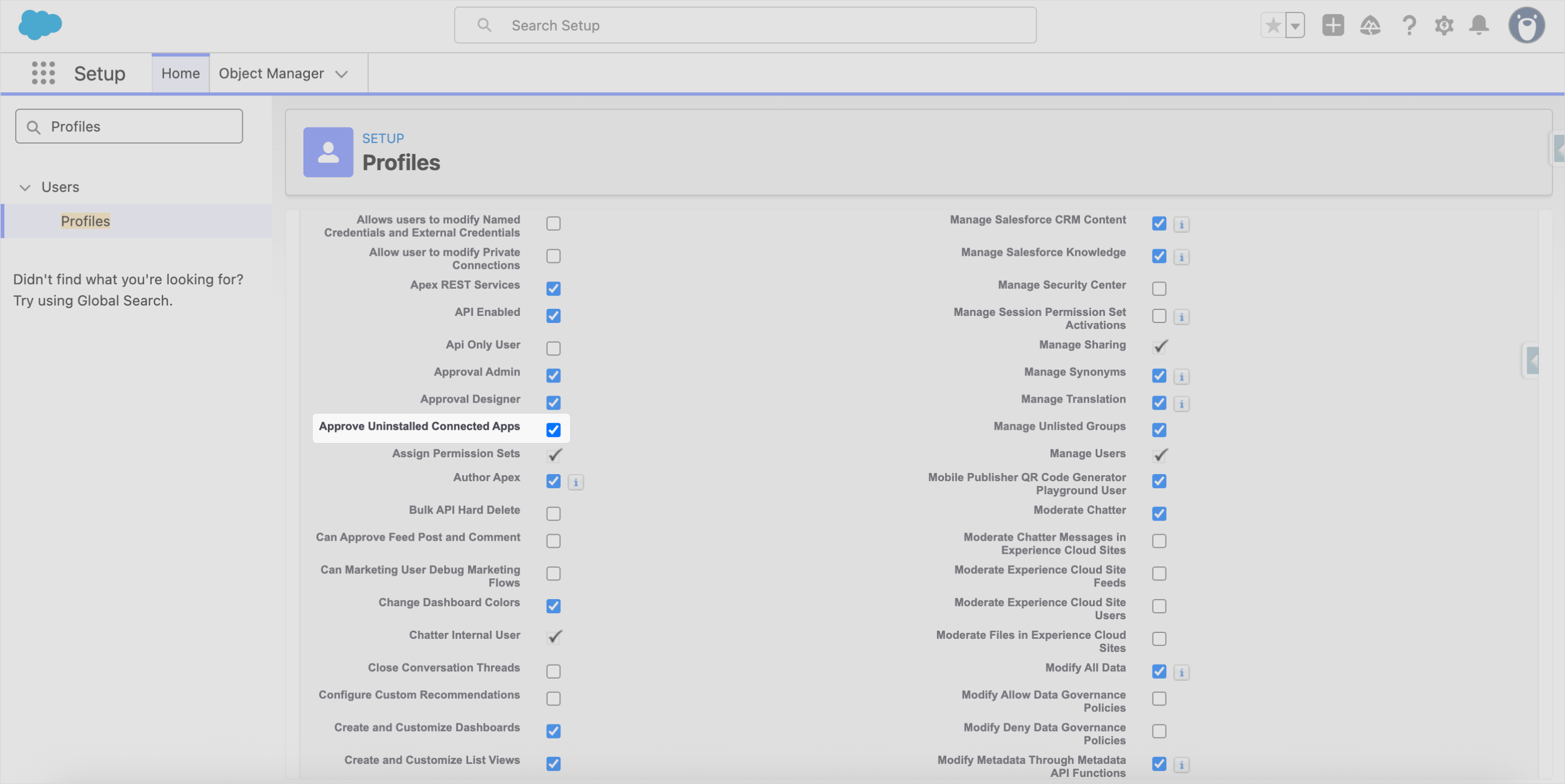The height and width of the screenshot is (784, 1565).
Task: Click the Salesforce cloud logo
Action: coord(40,26)
